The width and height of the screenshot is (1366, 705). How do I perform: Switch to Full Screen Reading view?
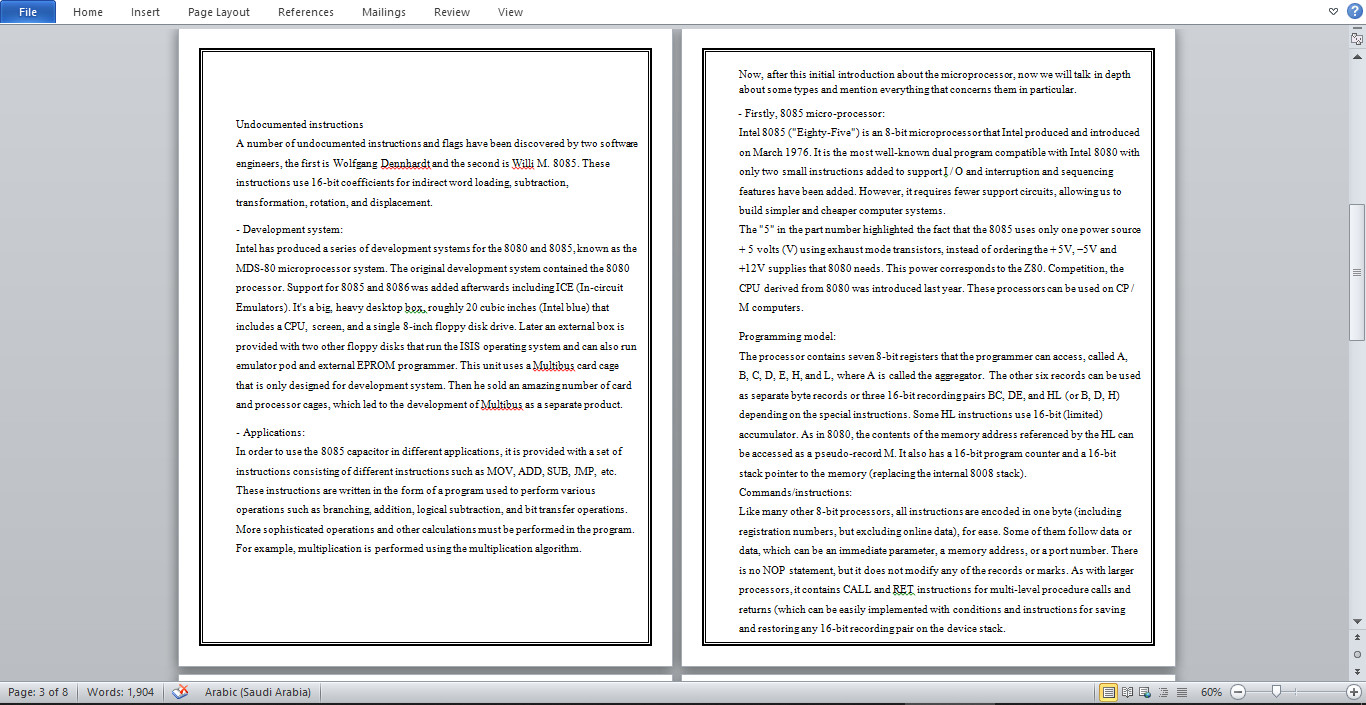pyautogui.click(x=1127, y=692)
